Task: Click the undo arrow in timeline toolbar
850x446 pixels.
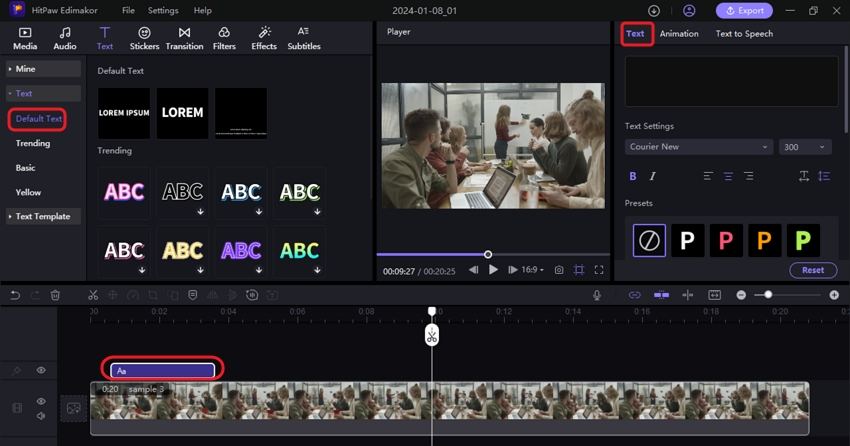Action: tap(15, 295)
